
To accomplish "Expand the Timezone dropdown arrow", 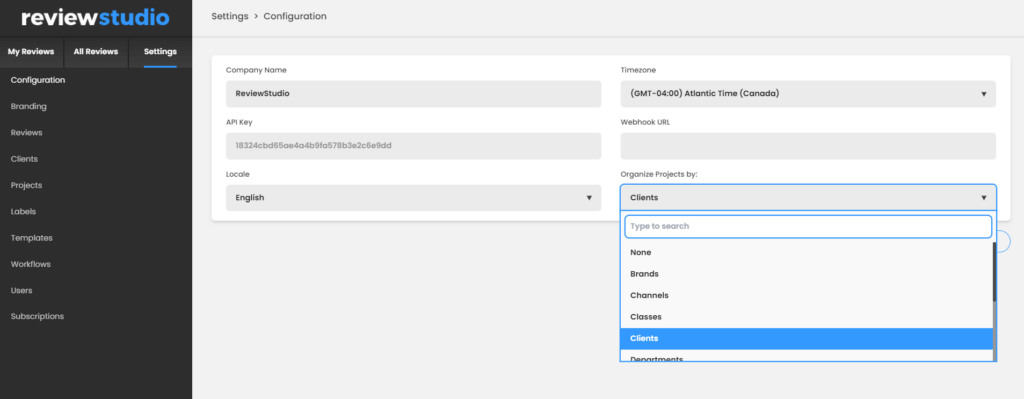I will coord(983,94).
